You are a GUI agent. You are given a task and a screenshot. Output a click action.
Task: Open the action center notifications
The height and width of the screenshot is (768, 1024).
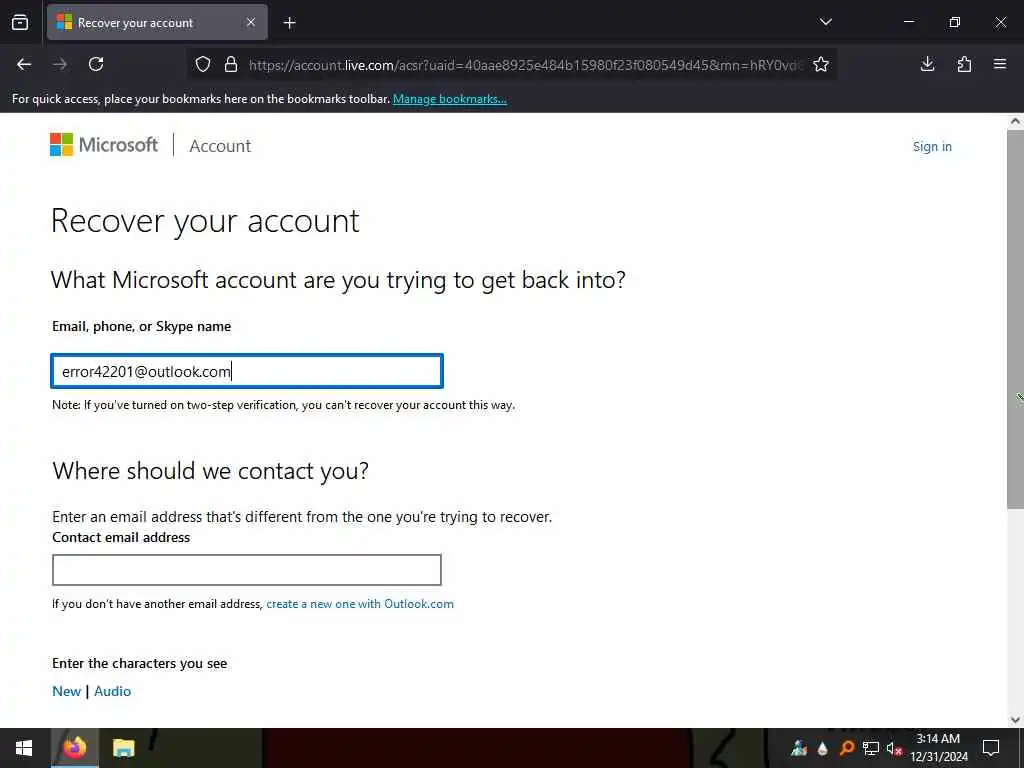click(991, 748)
